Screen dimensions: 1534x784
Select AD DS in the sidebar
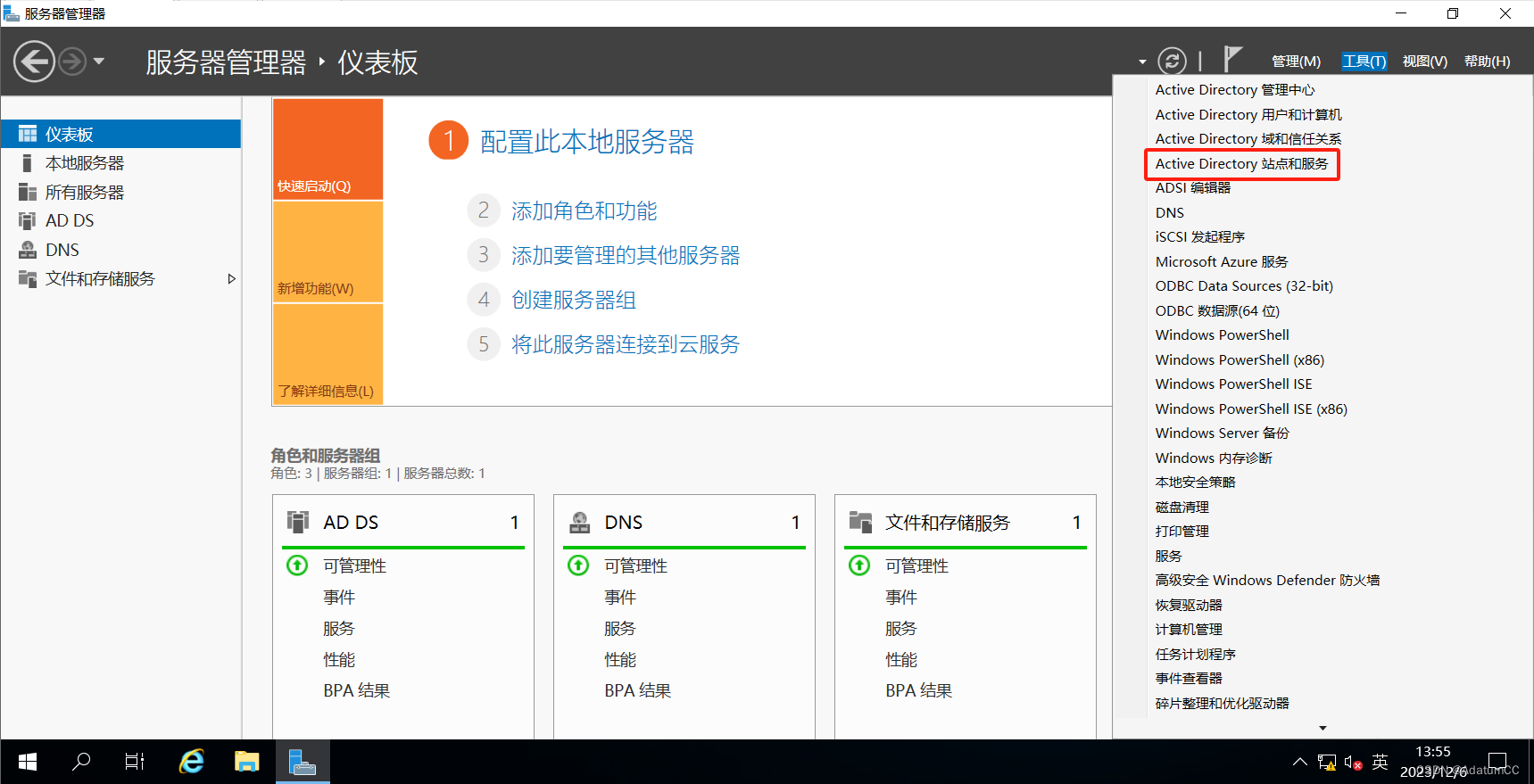[x=120, y=220]
